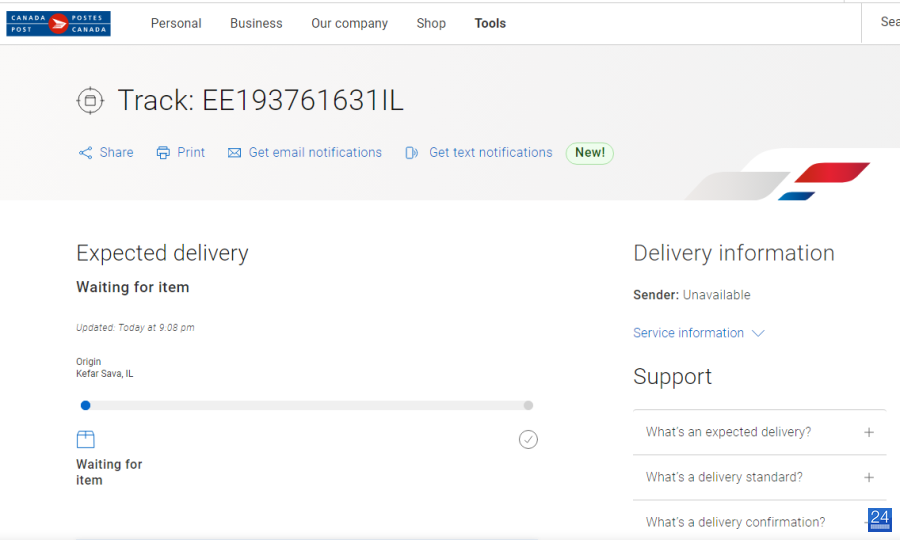Open the Business menu
This screenshot has height=540, width=900.
[256, 24]
